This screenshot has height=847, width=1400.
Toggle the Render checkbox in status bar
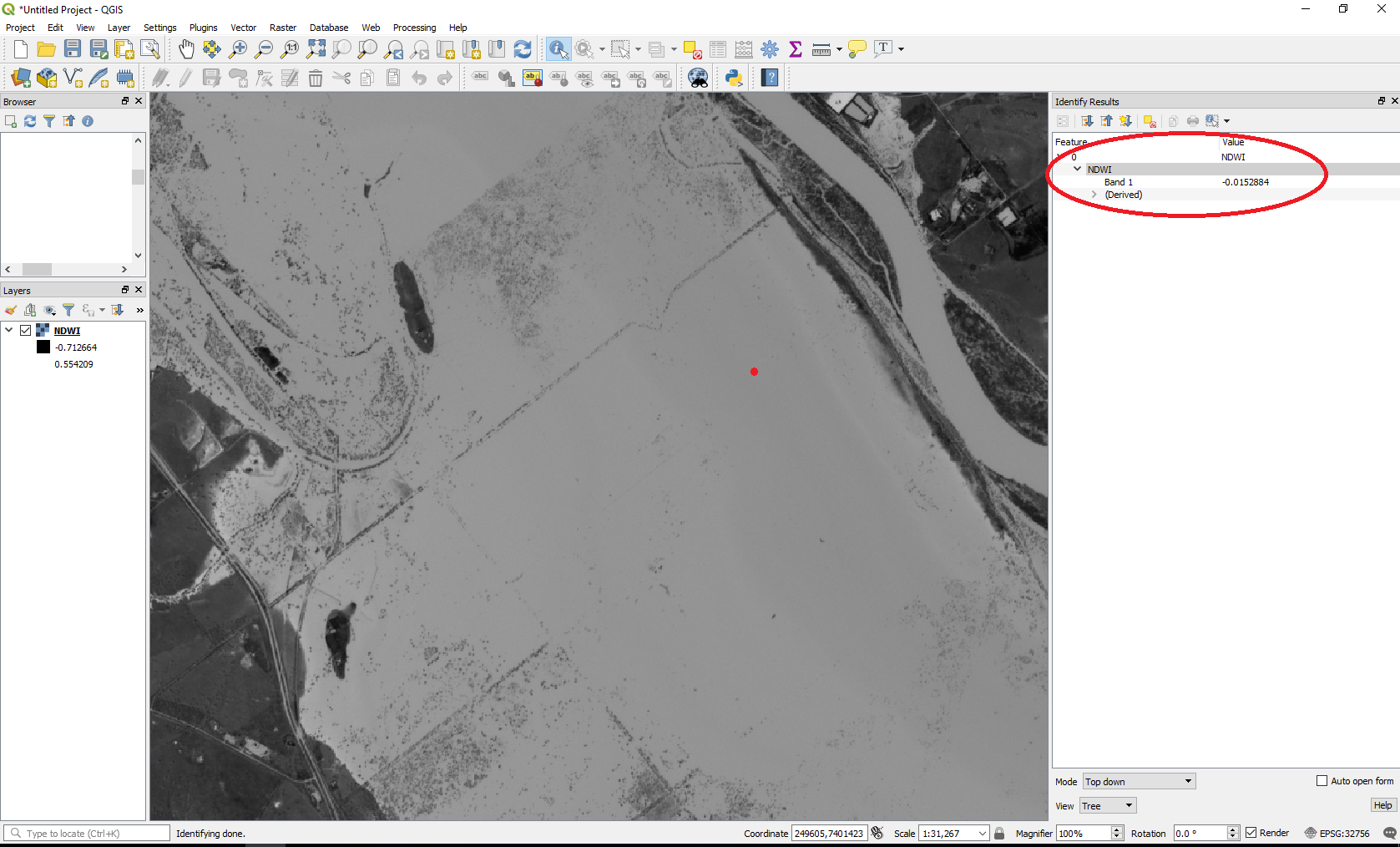point(1251,833)
